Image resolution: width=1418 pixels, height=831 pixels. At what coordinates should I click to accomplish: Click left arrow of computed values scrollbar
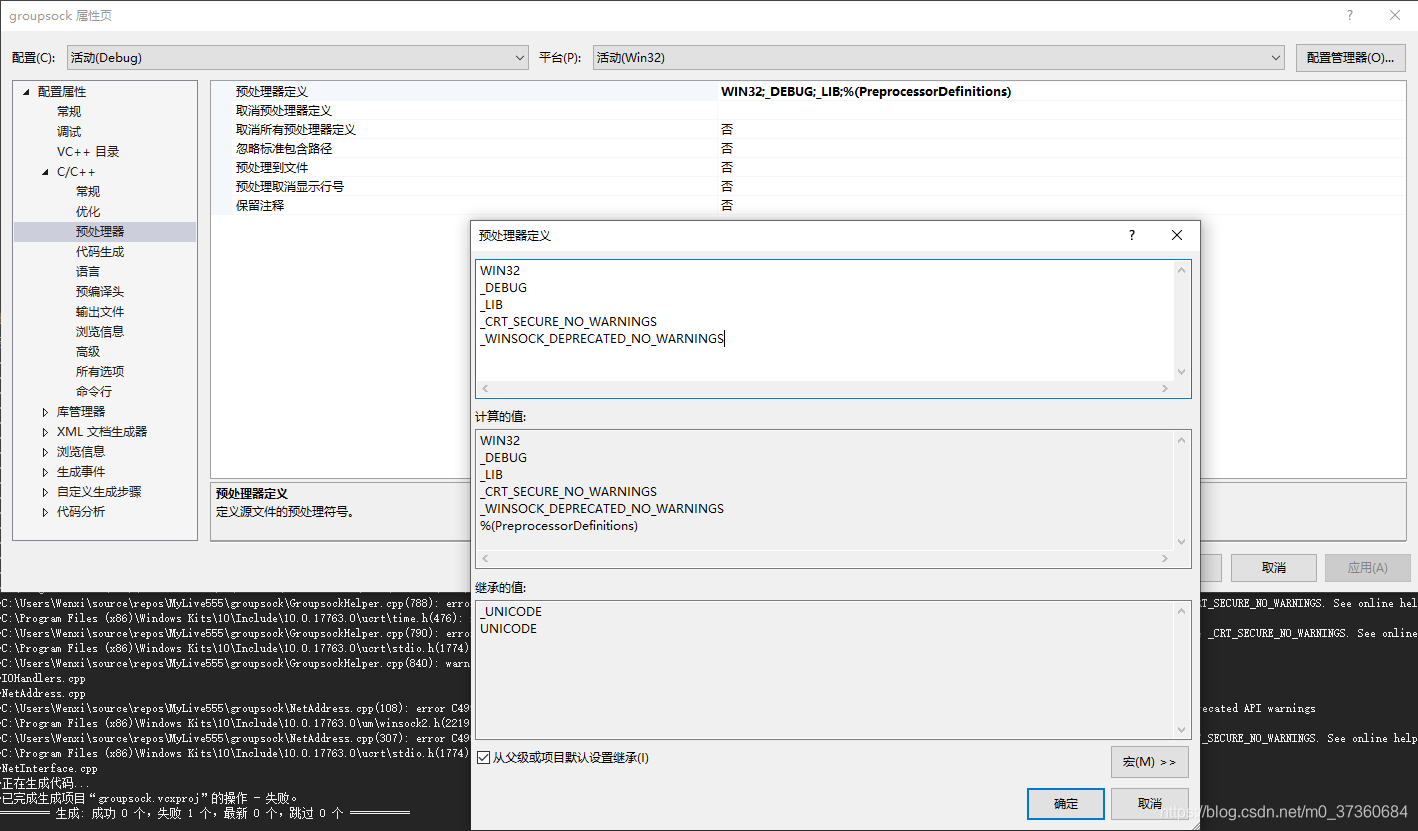pyautogui.click(x=486, y=559)
